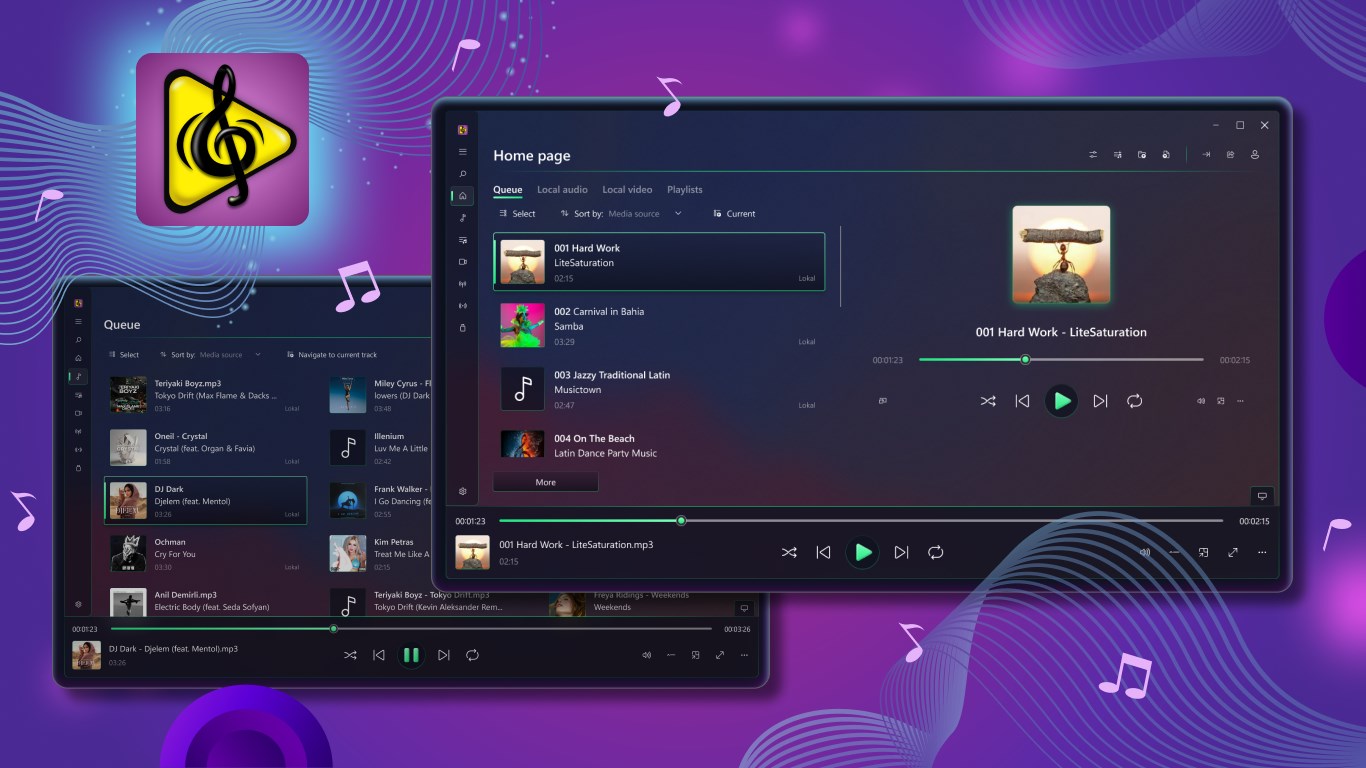Screen dimensions: 1366x768
Task: Click seek slider in Queue window
Action: tap(411, 629)
